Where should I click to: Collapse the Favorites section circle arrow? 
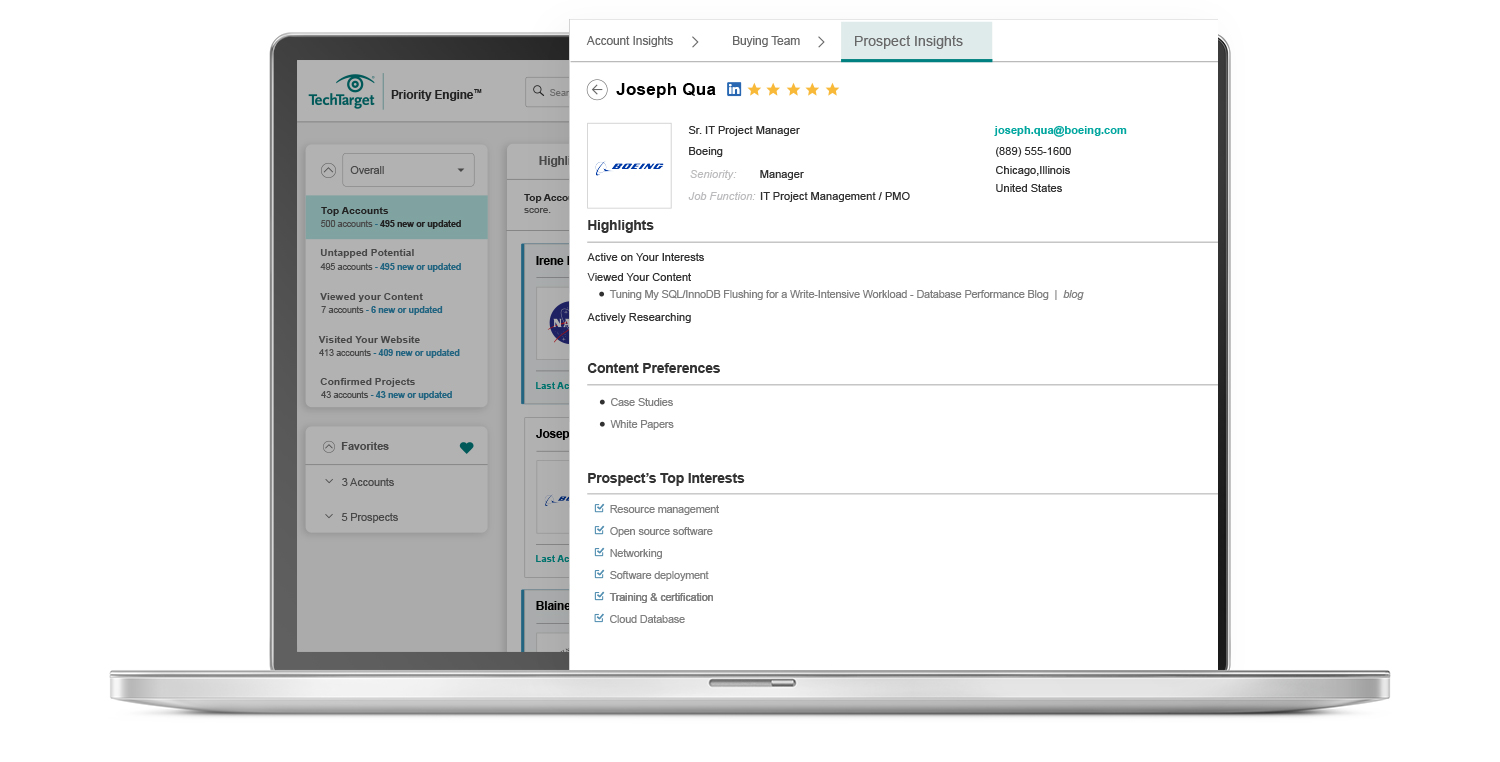point(328,447)
